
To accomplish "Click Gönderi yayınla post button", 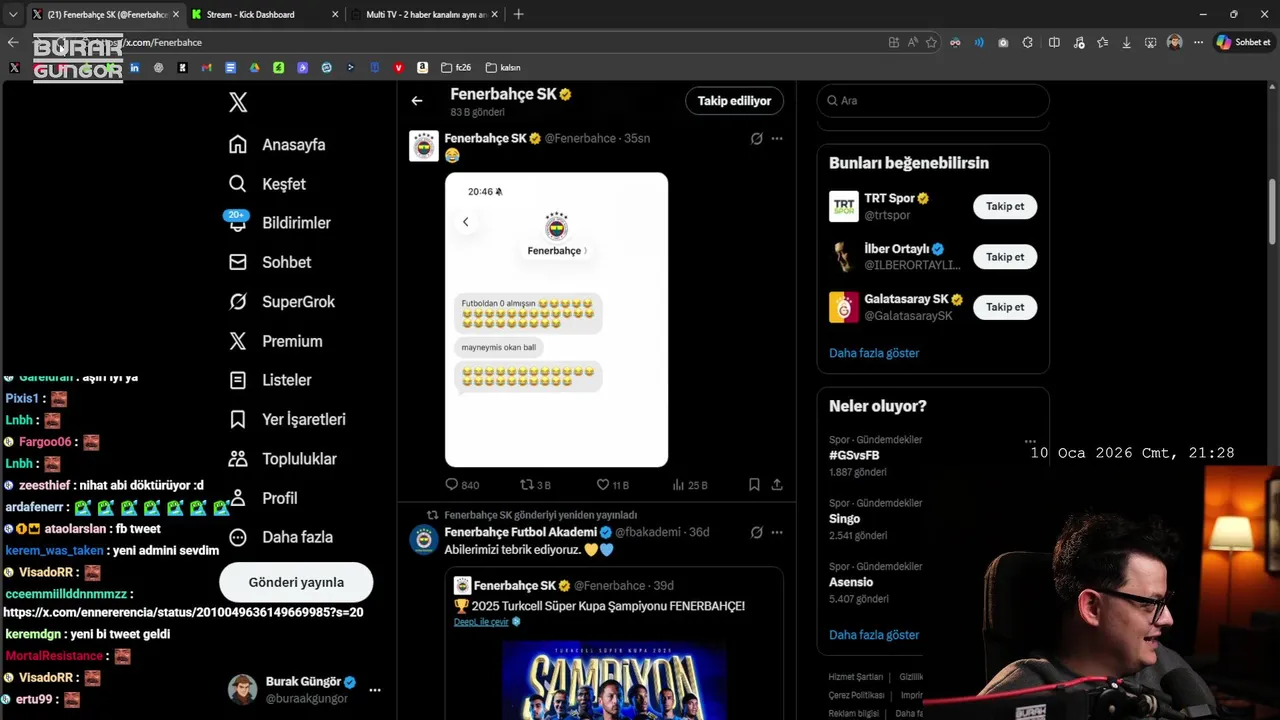I will [296, 582].
